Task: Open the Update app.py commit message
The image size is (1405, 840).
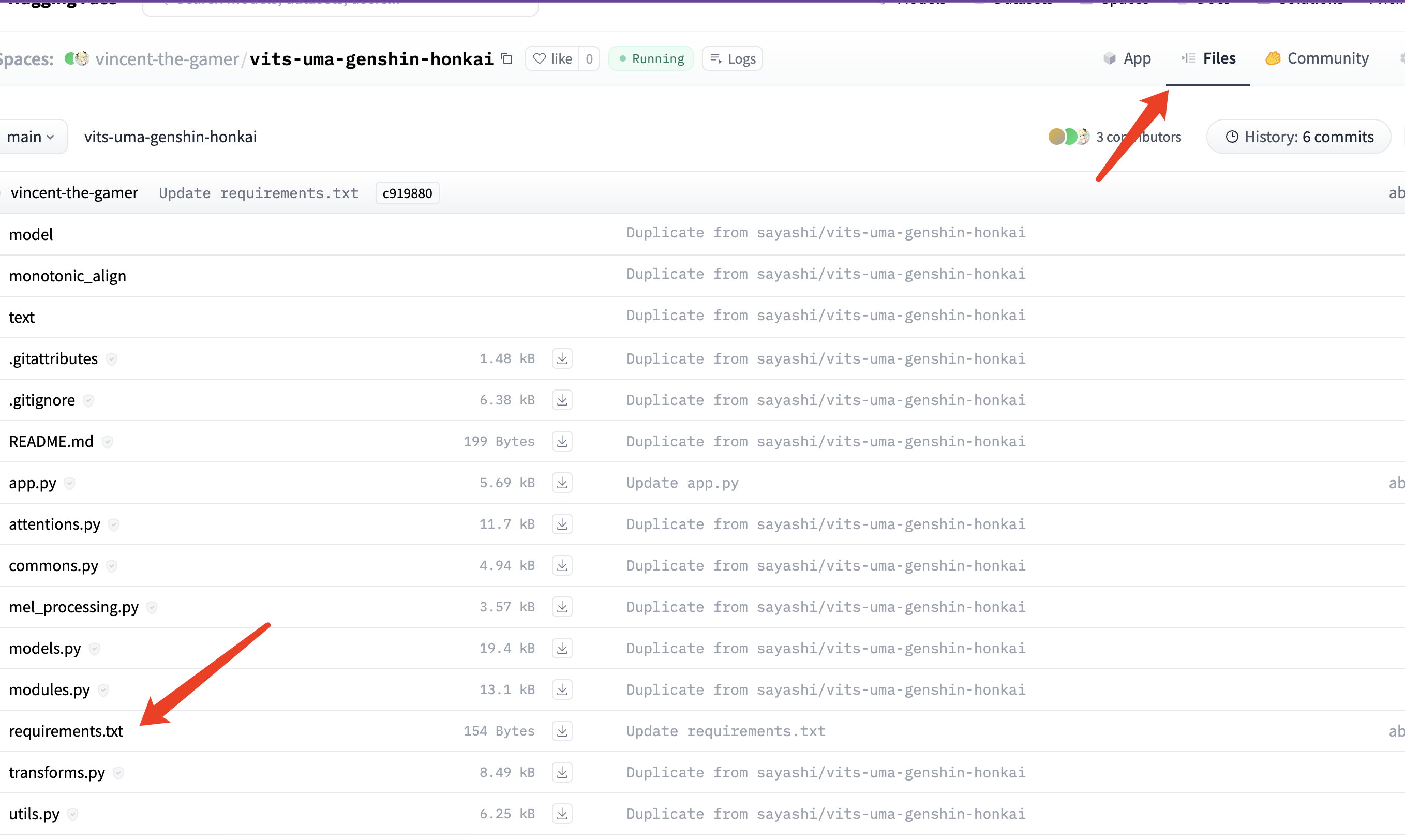Action: pyautogui.click(x=682, y=483)
